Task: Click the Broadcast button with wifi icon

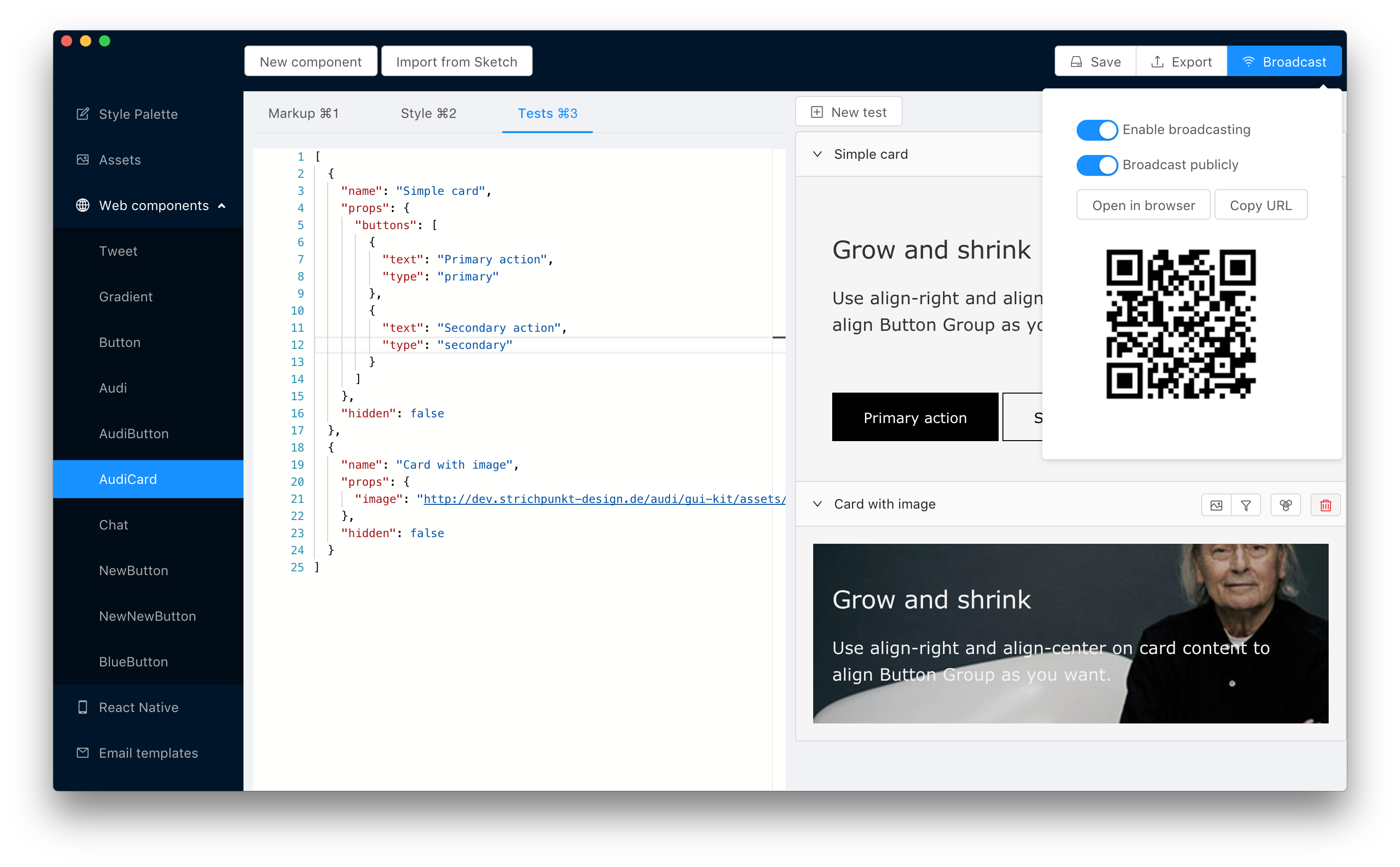Action: pos(1283,61)
